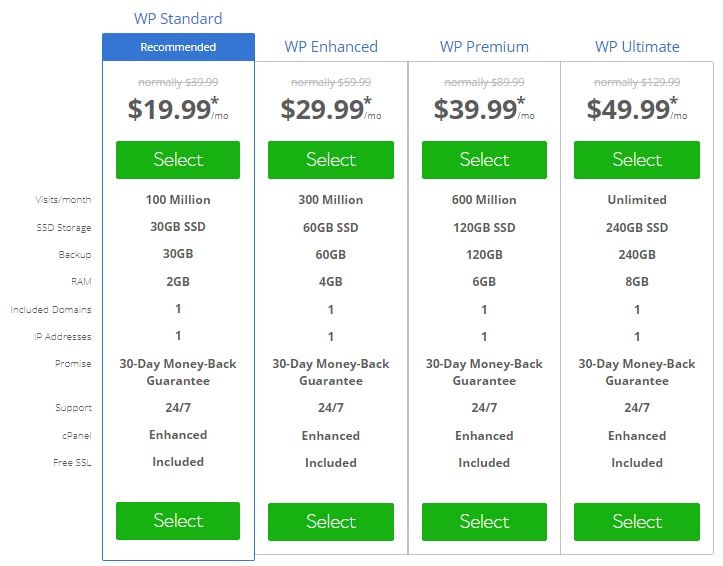Hit bottom Select button in WP Ultimate column
This screenshot has width=723, height=566.
[637, 522]
